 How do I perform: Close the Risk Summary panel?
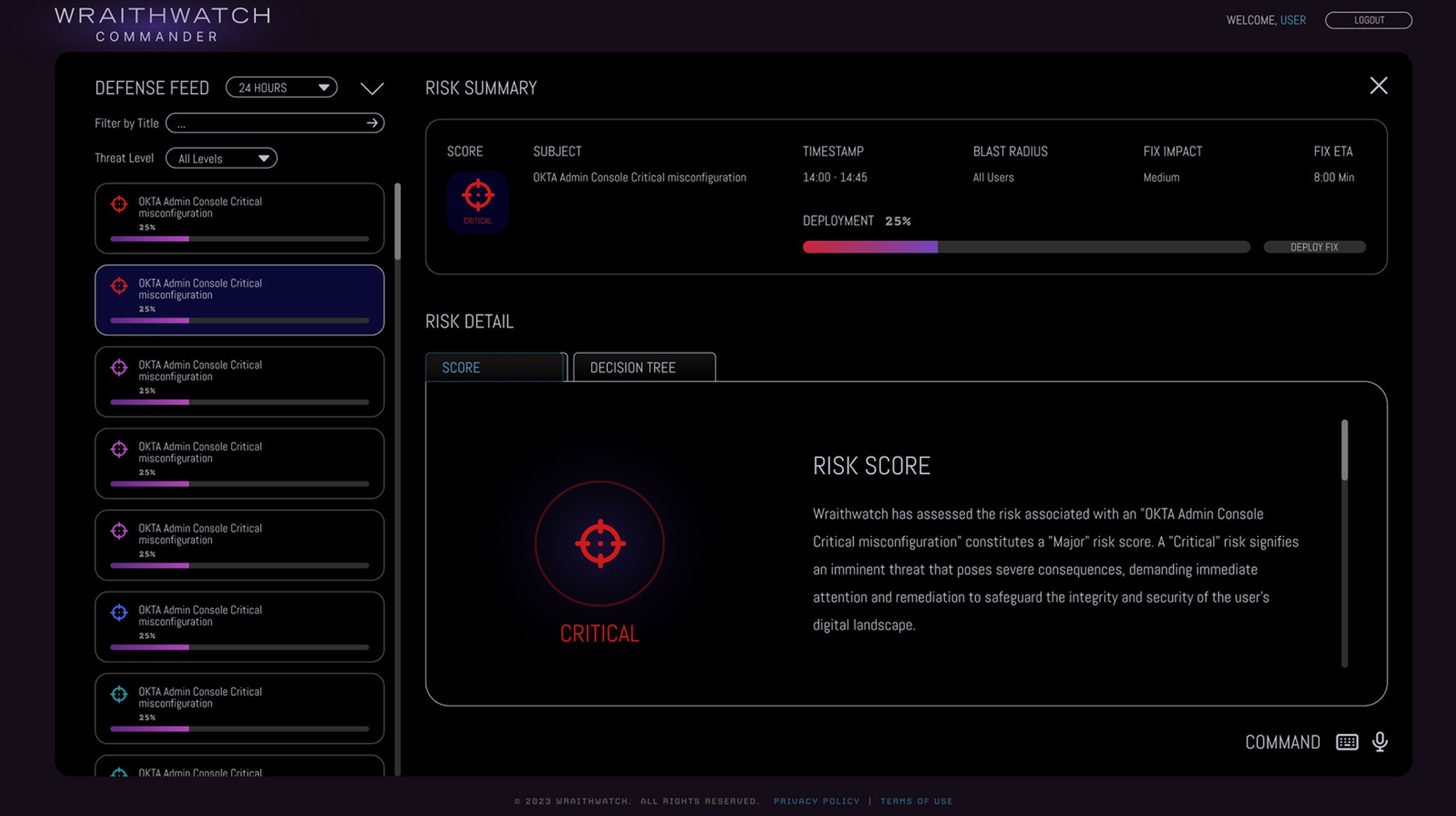(1378, 85)
